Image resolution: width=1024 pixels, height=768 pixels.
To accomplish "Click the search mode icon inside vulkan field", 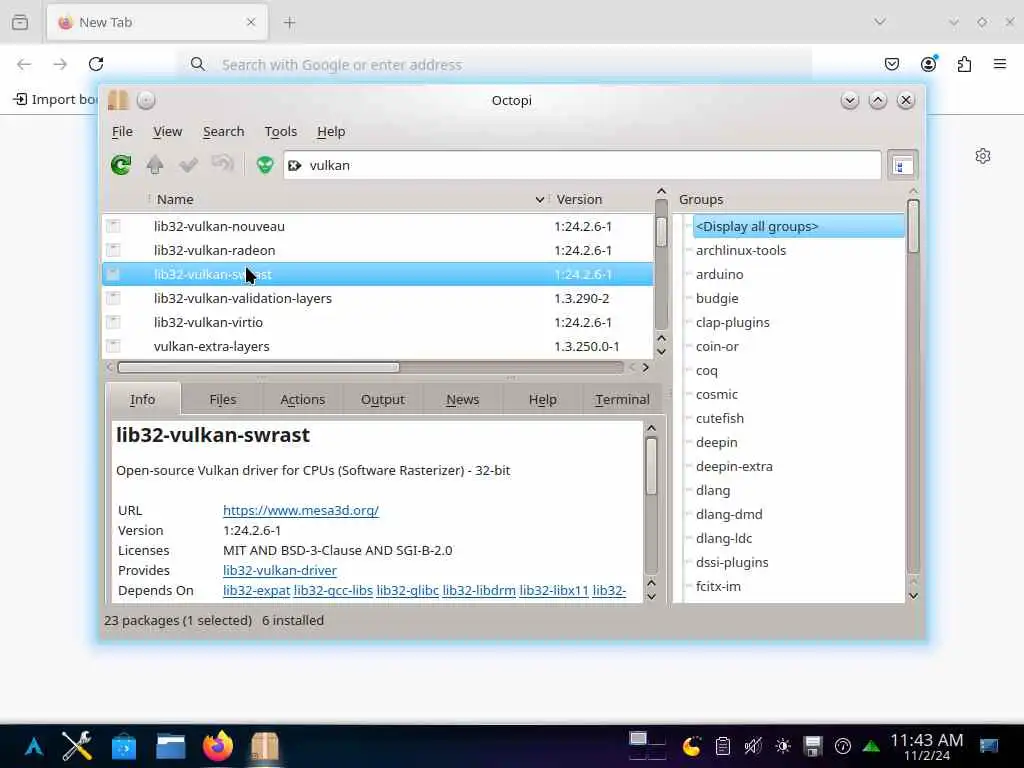I will (295, 166).
